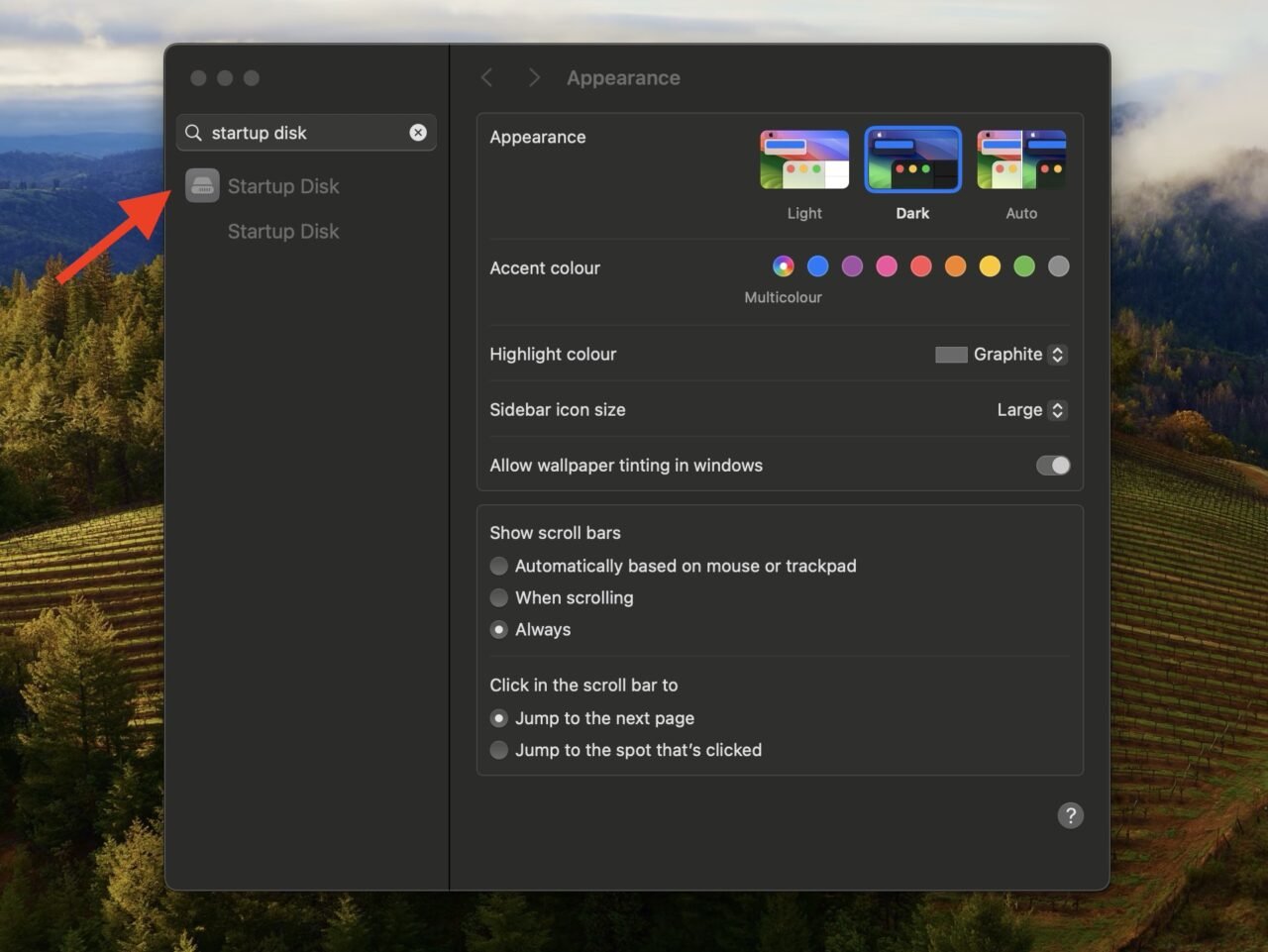
Task: Choose the Dark appearance thumbnail
Action: pyautogui.click(x=912, y=159)
